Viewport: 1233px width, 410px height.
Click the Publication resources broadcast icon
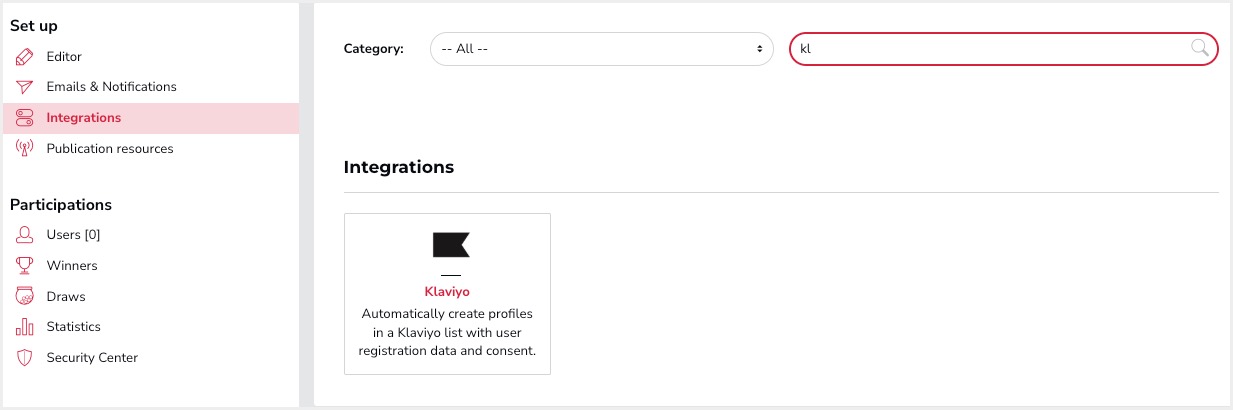(25, 149)
